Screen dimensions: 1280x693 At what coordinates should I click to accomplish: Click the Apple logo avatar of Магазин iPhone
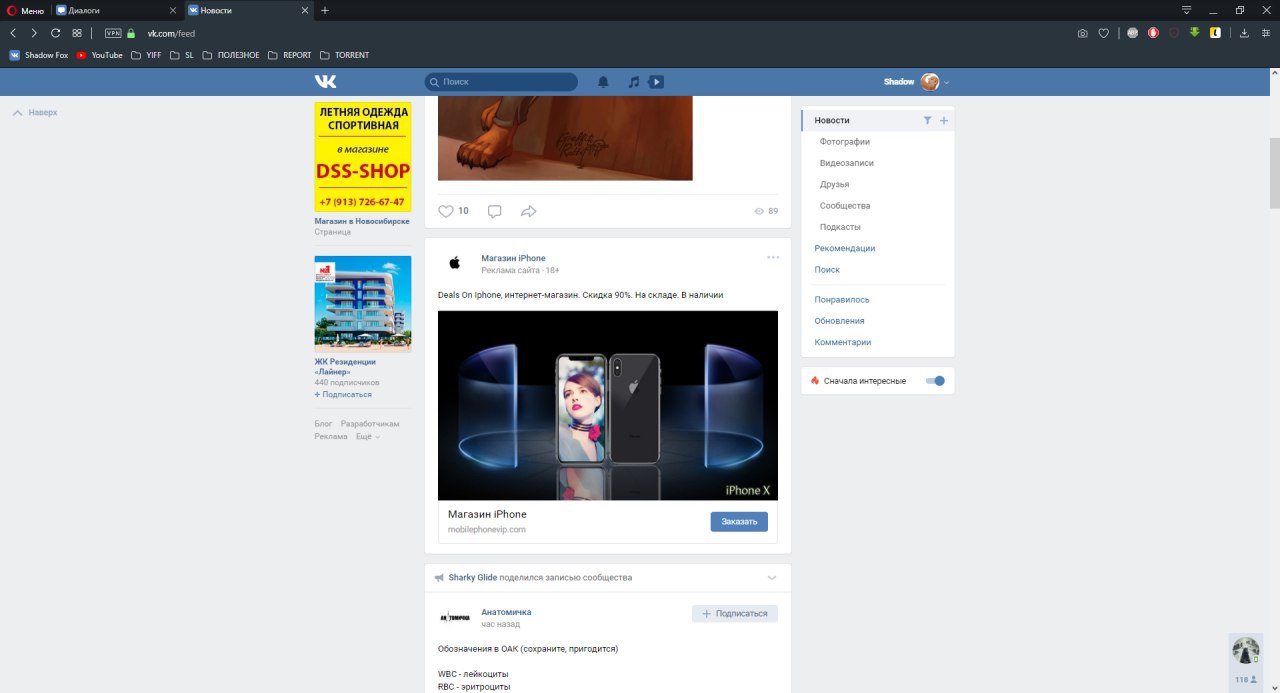click(x=454, y=263)
